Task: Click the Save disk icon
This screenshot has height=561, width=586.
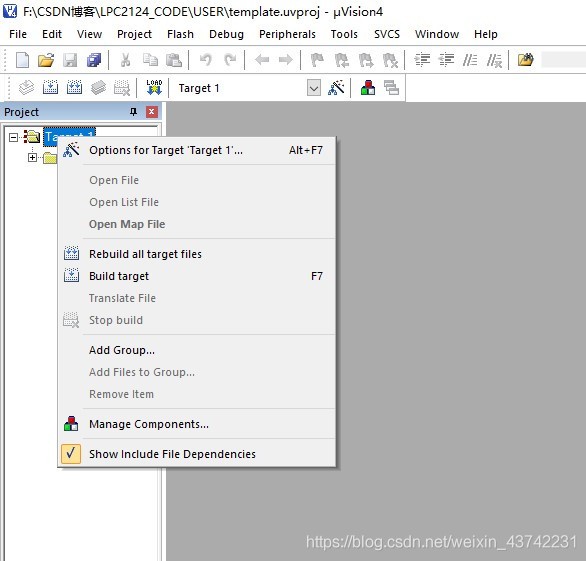Action: (70, 60)
